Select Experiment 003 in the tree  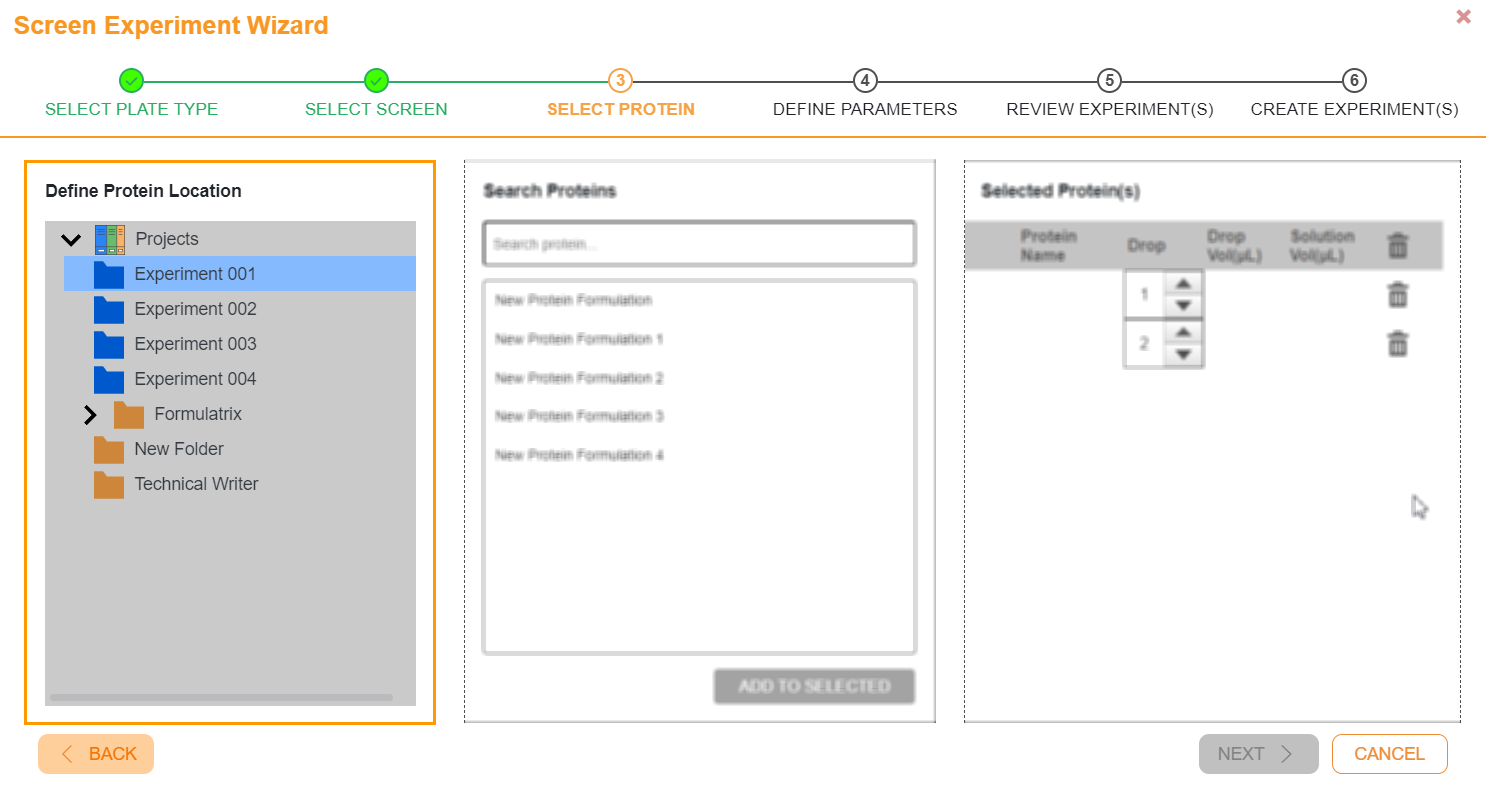pyautogui.click(x=195, y=344)
